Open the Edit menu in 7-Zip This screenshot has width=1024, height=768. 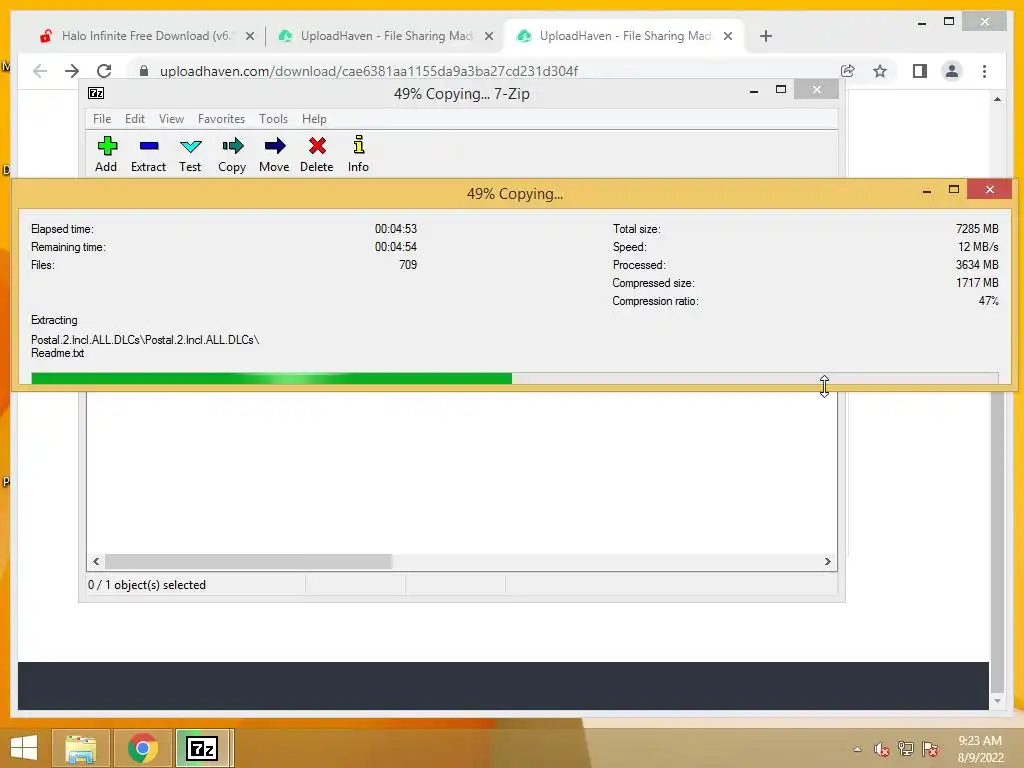point(135,119)
